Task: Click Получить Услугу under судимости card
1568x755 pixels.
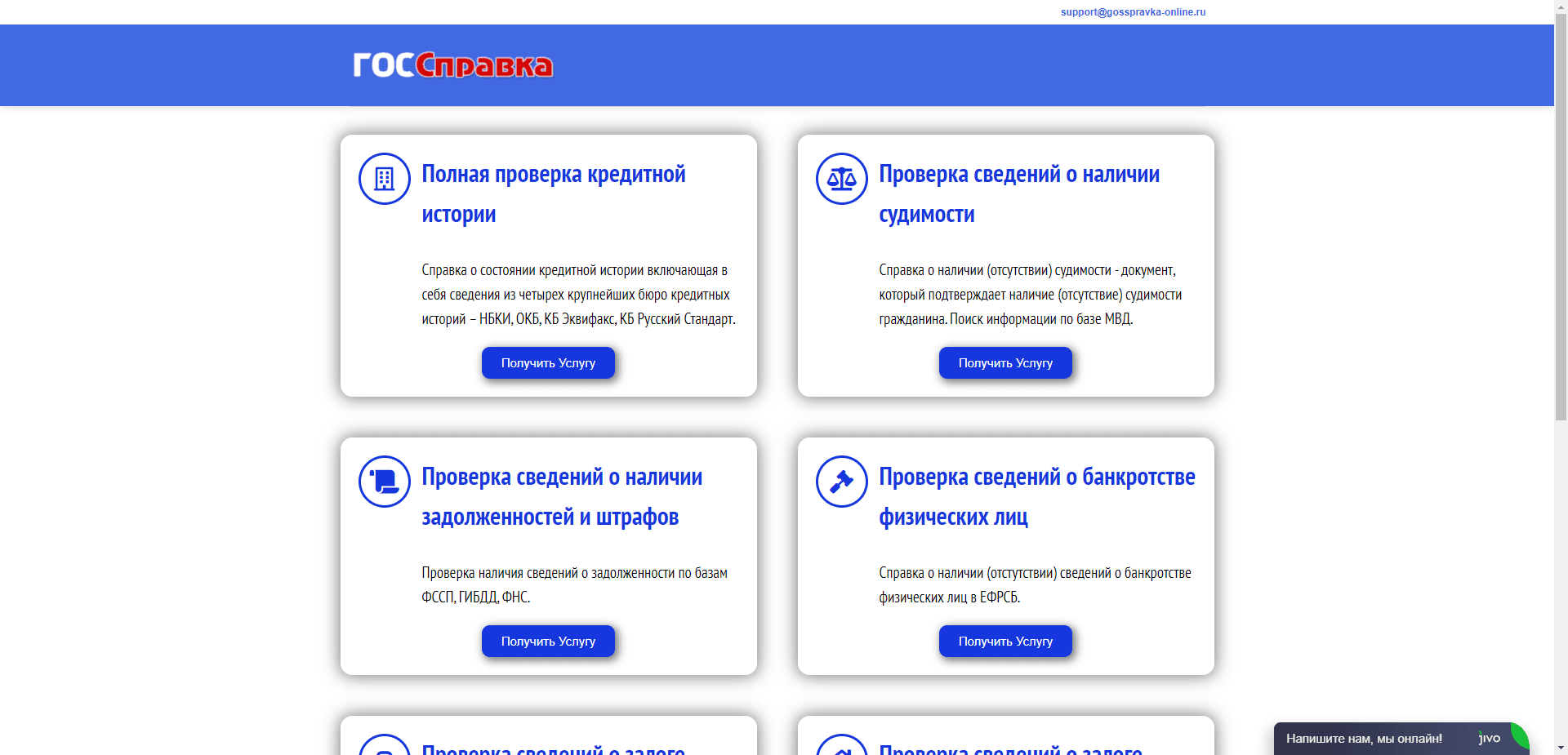Action: pos(1005,362)
